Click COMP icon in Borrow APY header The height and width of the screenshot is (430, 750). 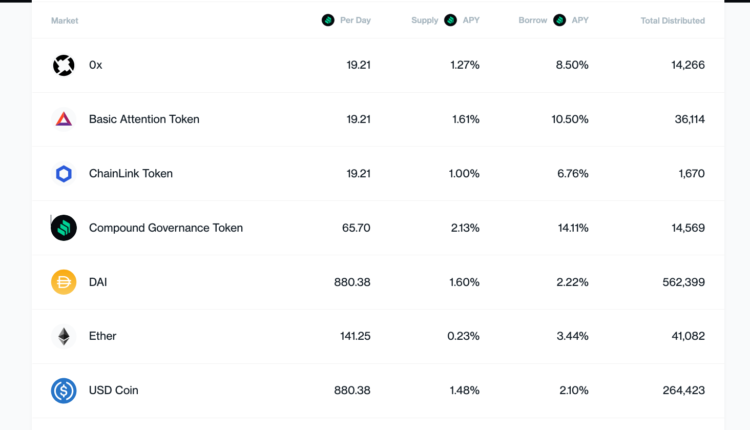click(x=560, y=20)
